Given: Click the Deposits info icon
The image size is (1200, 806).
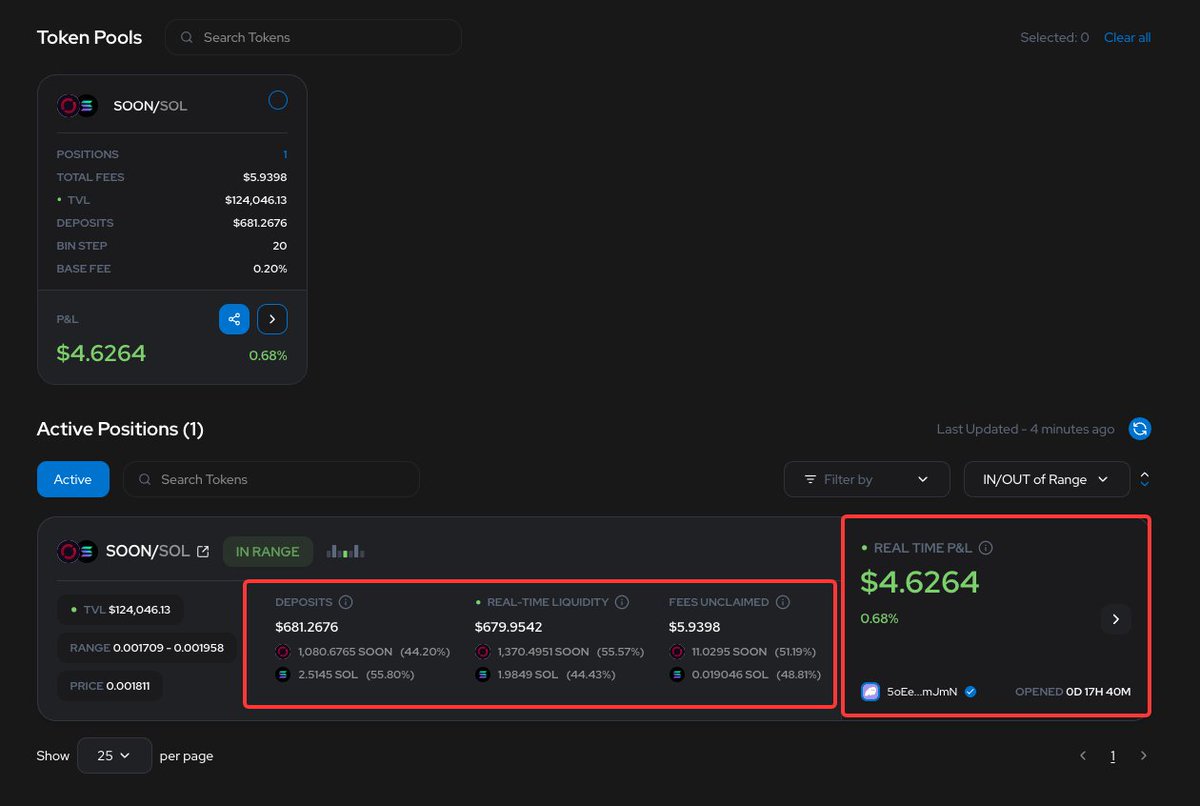Looking at the screenshot, I should [x=346, y=602].
